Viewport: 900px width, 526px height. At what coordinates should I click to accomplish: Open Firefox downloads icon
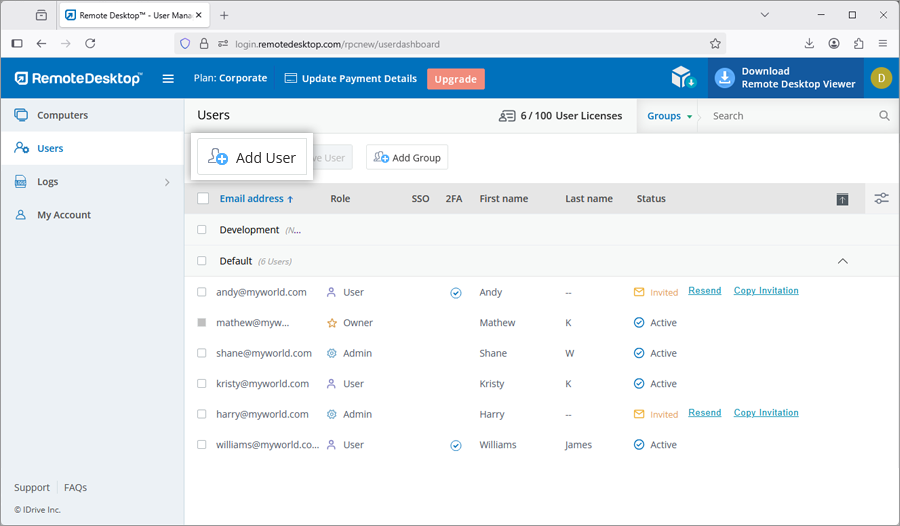(x=809, y=44)
